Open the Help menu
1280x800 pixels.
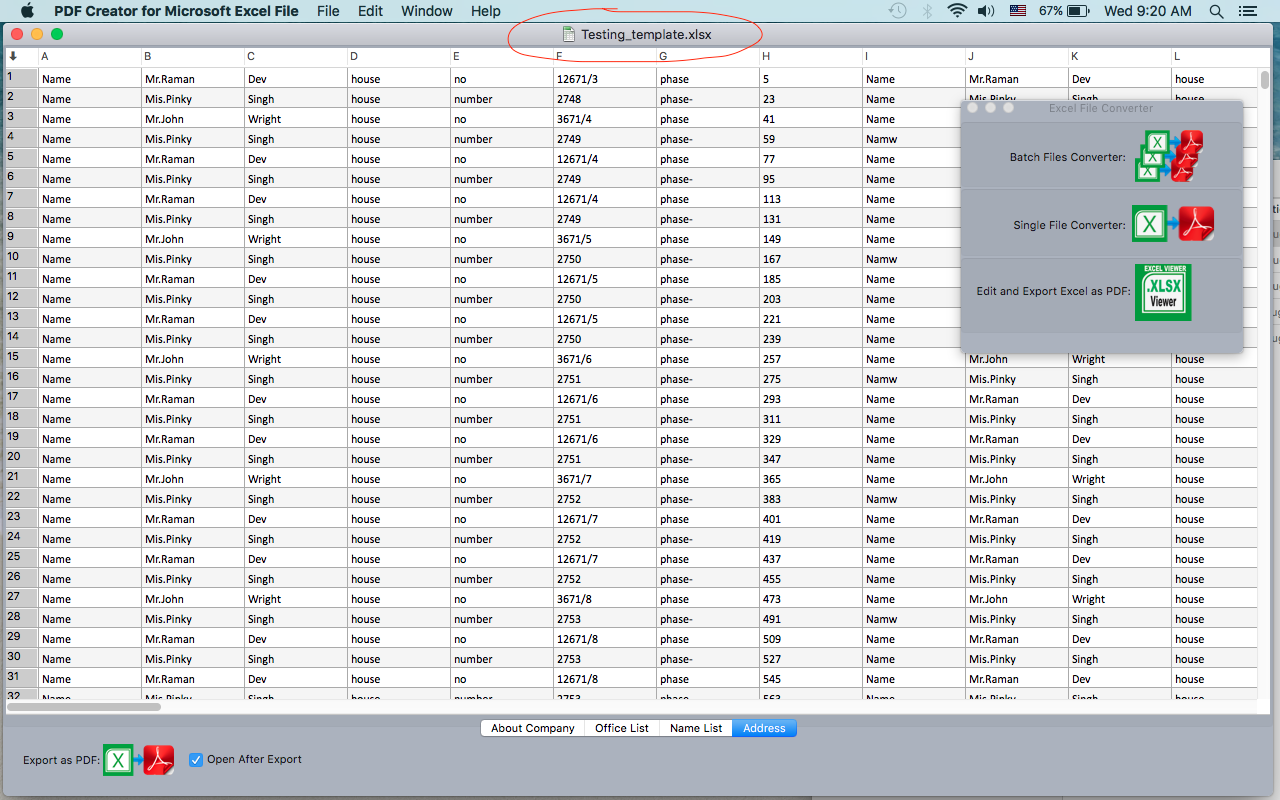click(486, 11)
